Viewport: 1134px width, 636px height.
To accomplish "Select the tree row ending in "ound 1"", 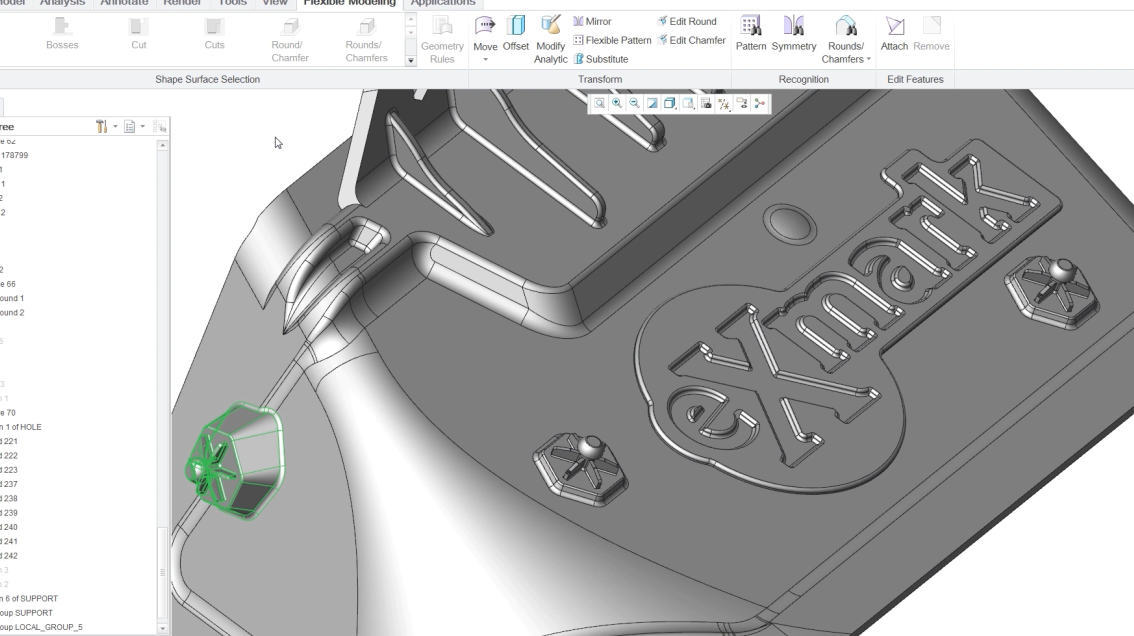I will pyautogui.click(x=12, y=298).
